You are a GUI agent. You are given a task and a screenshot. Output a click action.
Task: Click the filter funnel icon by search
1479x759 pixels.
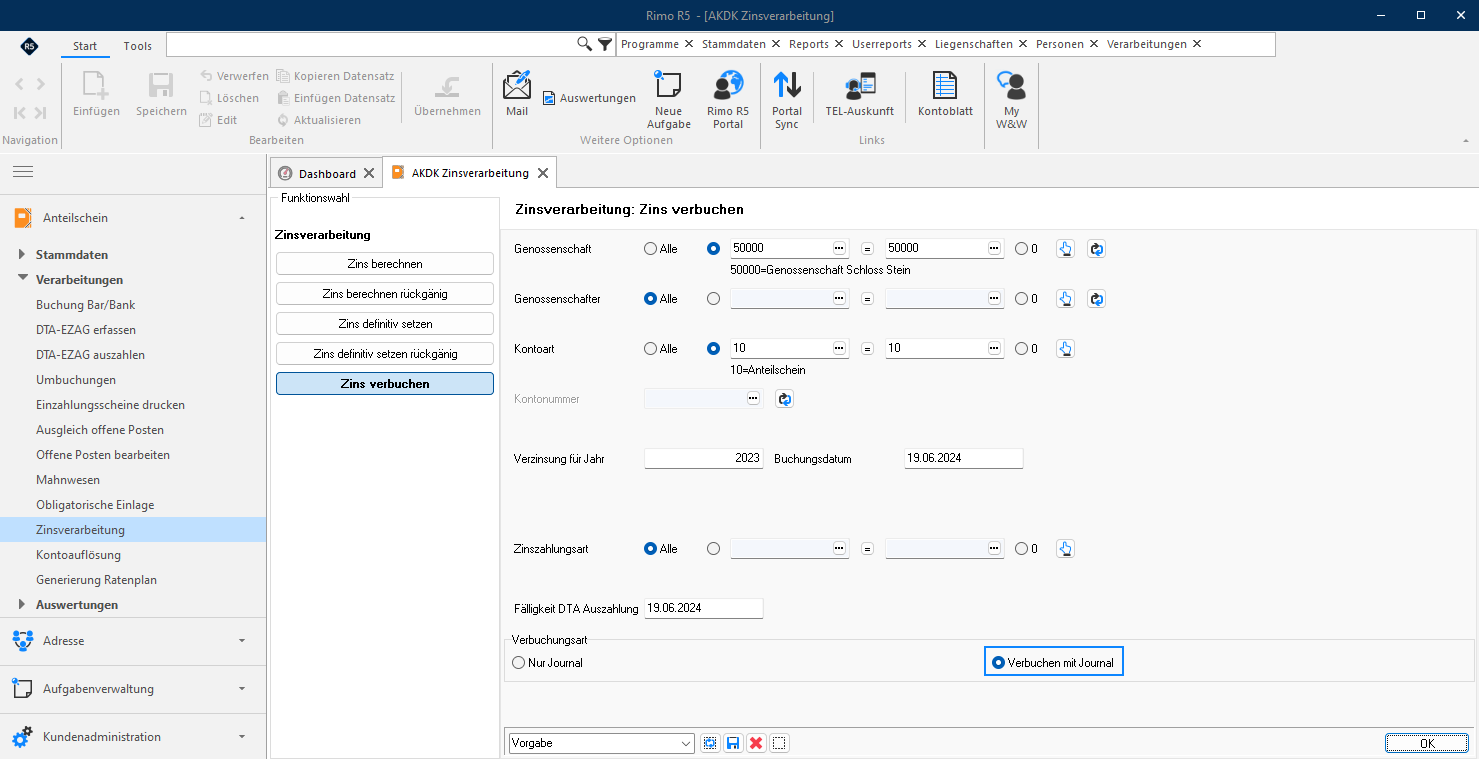coord(605,44)
